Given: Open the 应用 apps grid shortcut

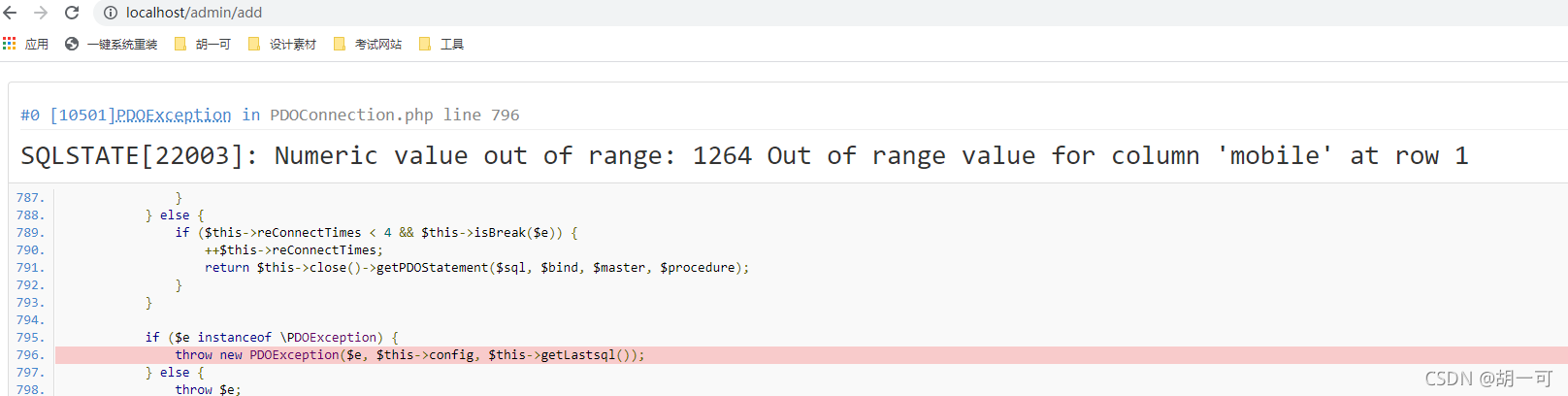Looking at the screenshot, I should click(26, 44).
